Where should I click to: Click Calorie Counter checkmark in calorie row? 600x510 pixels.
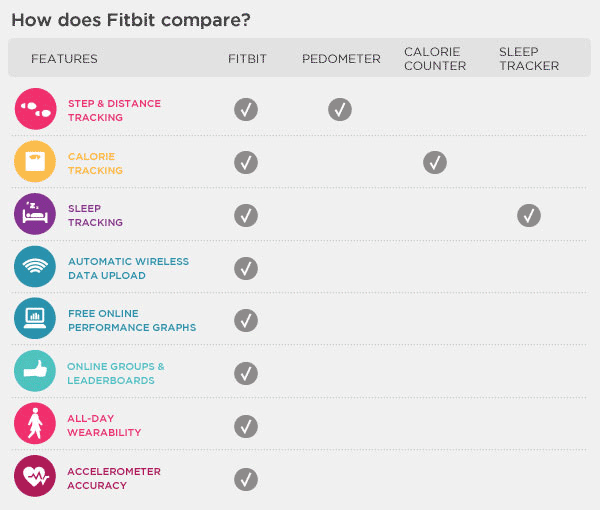[x=434, y=162]
